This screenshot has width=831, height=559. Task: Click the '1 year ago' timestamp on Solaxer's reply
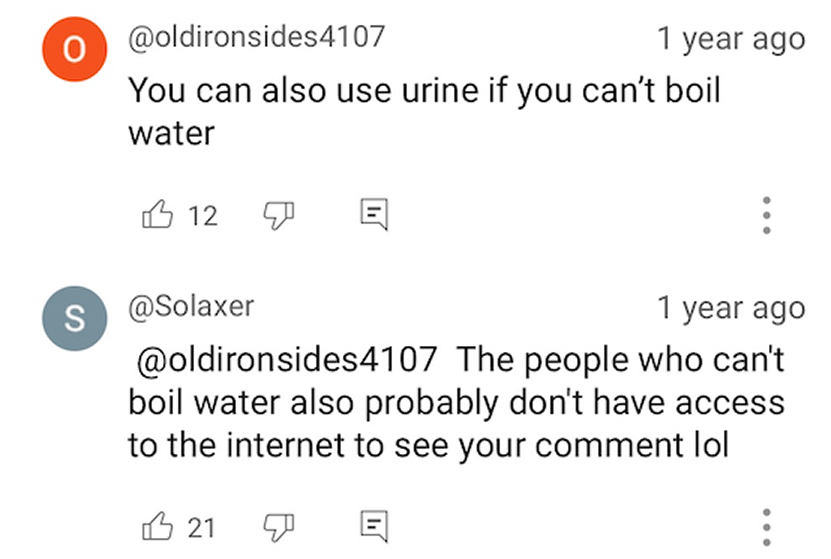tap(730, 308)
